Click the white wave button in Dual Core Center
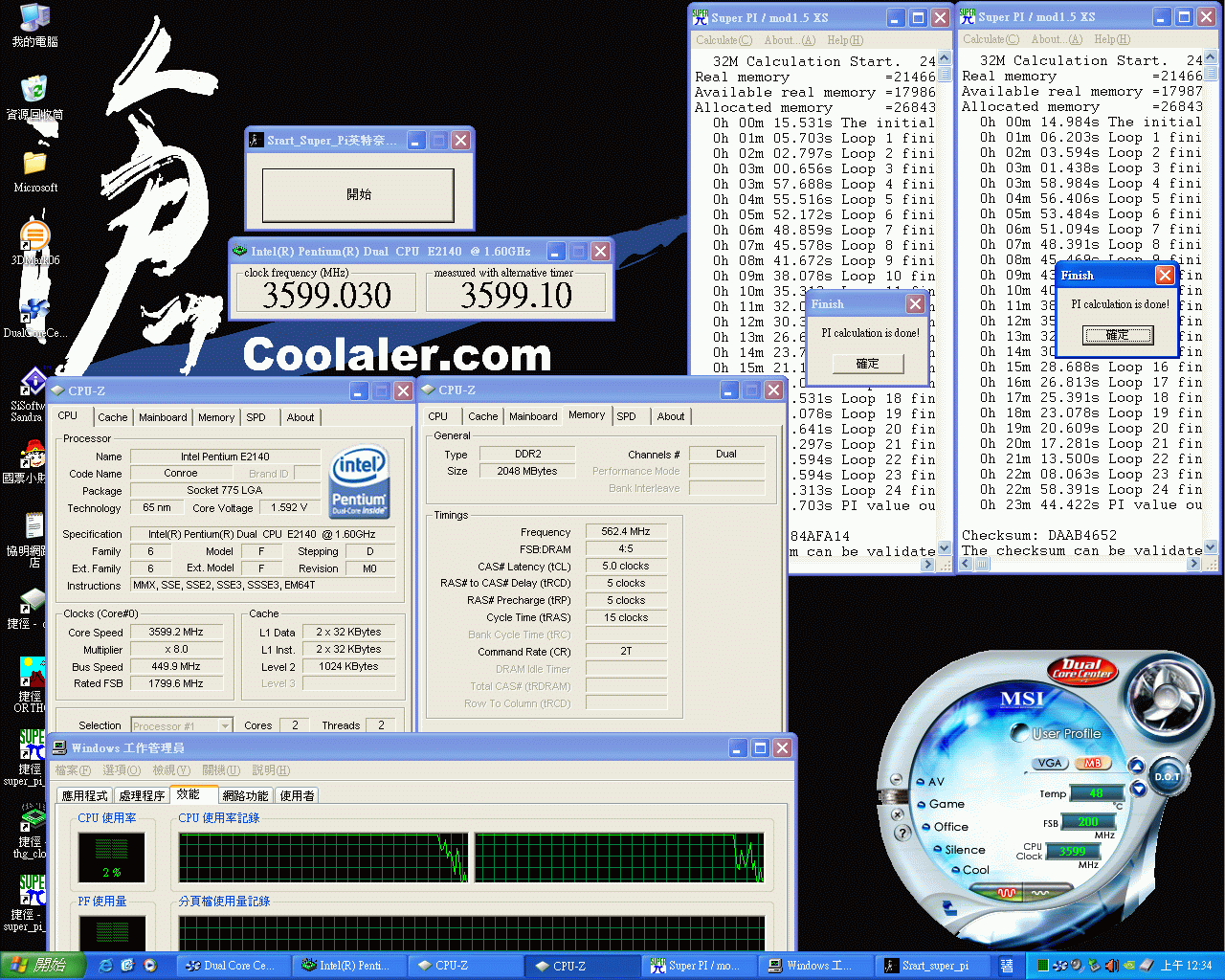The width and height of the screenshot is (1225, 980). pyautogui.click(x=1040, y=892)
